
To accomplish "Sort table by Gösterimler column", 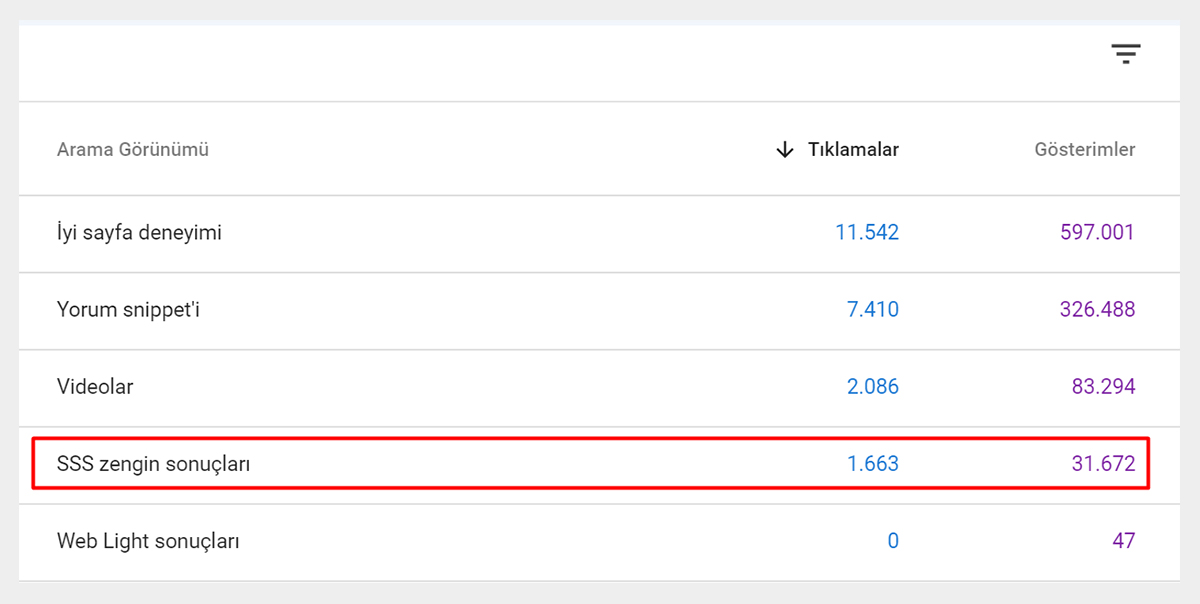I will point(1084,150).
